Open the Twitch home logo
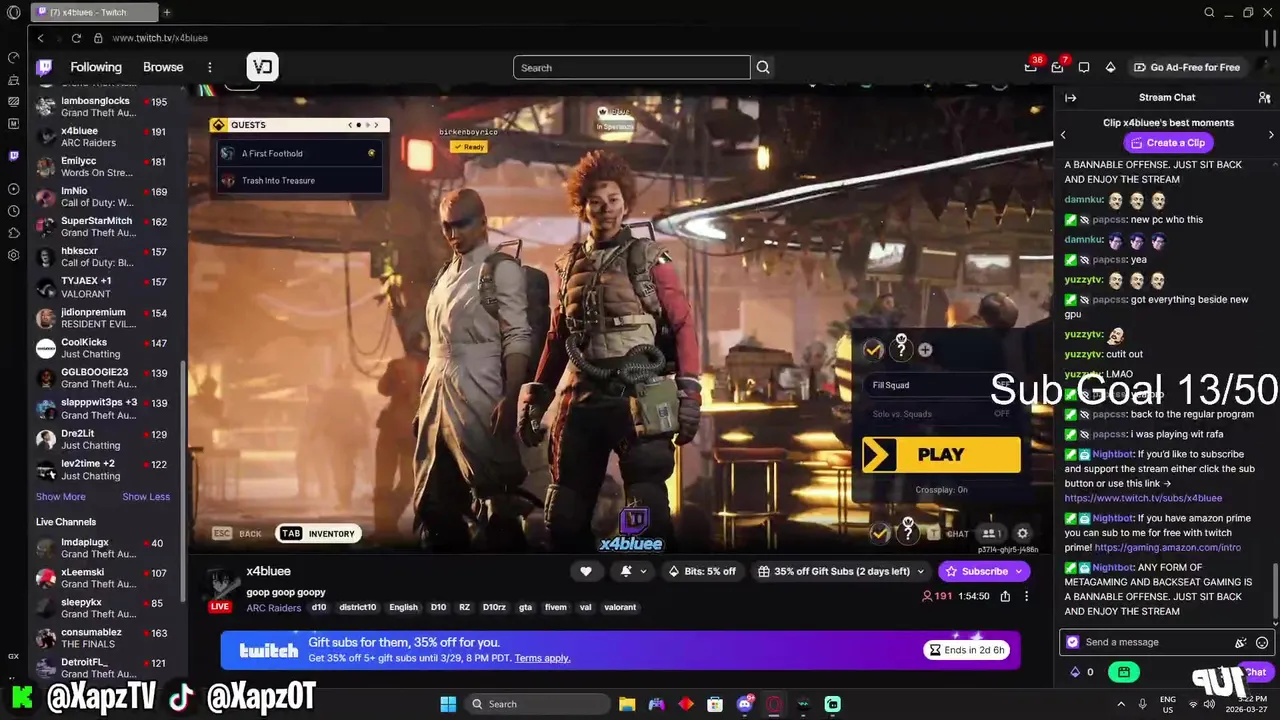Image resolution: width=1280 pixels, height=720 pixels. [44, 67]
